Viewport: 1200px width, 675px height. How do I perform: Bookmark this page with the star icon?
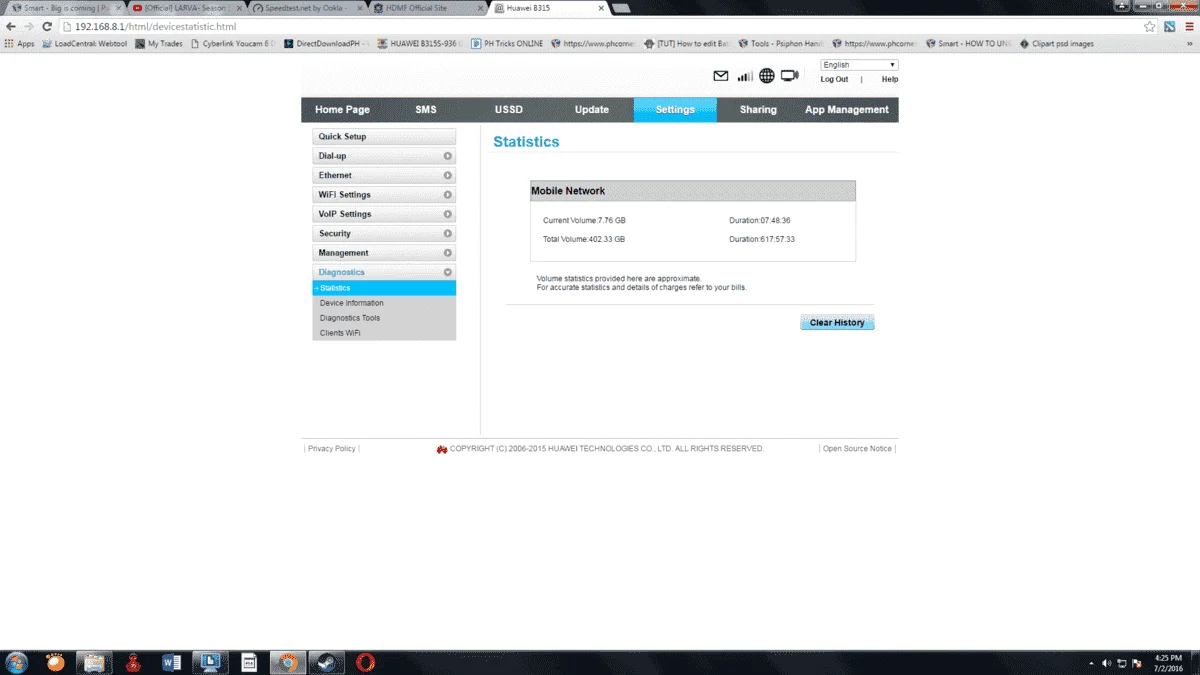tap(1151, 26)
